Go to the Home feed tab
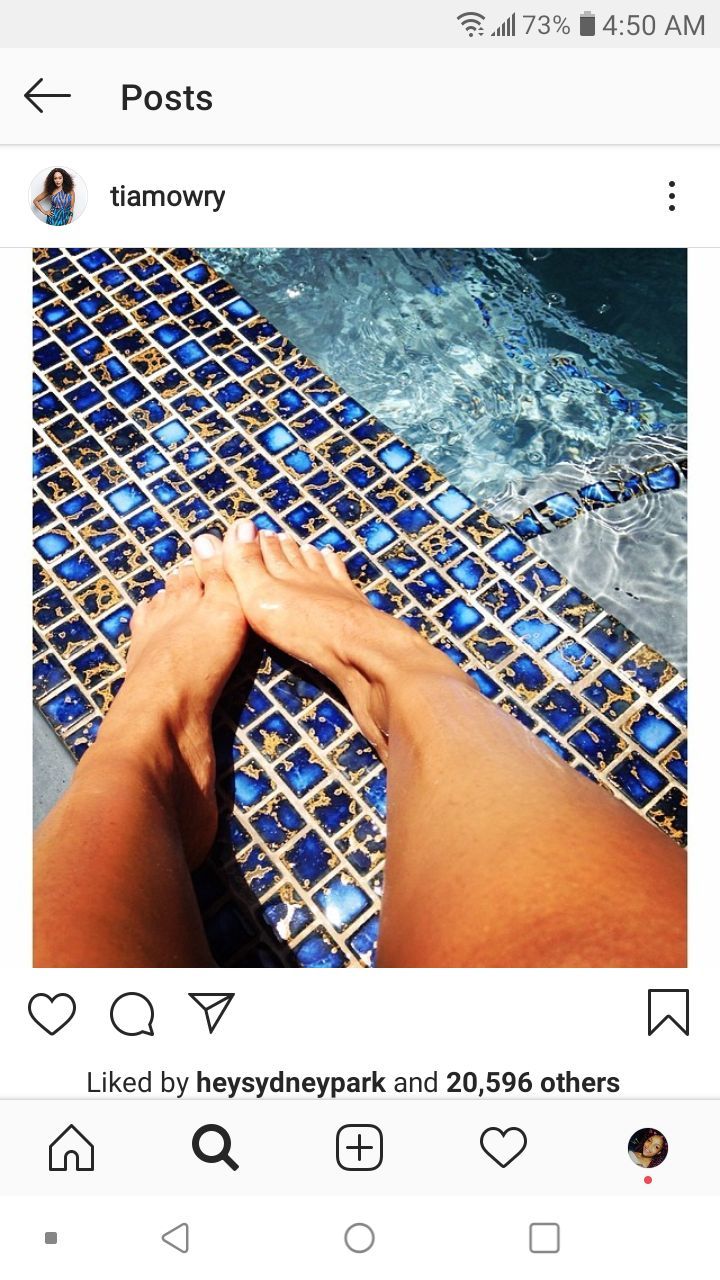Viewport: 720px width, 1280px height. 72,1148
